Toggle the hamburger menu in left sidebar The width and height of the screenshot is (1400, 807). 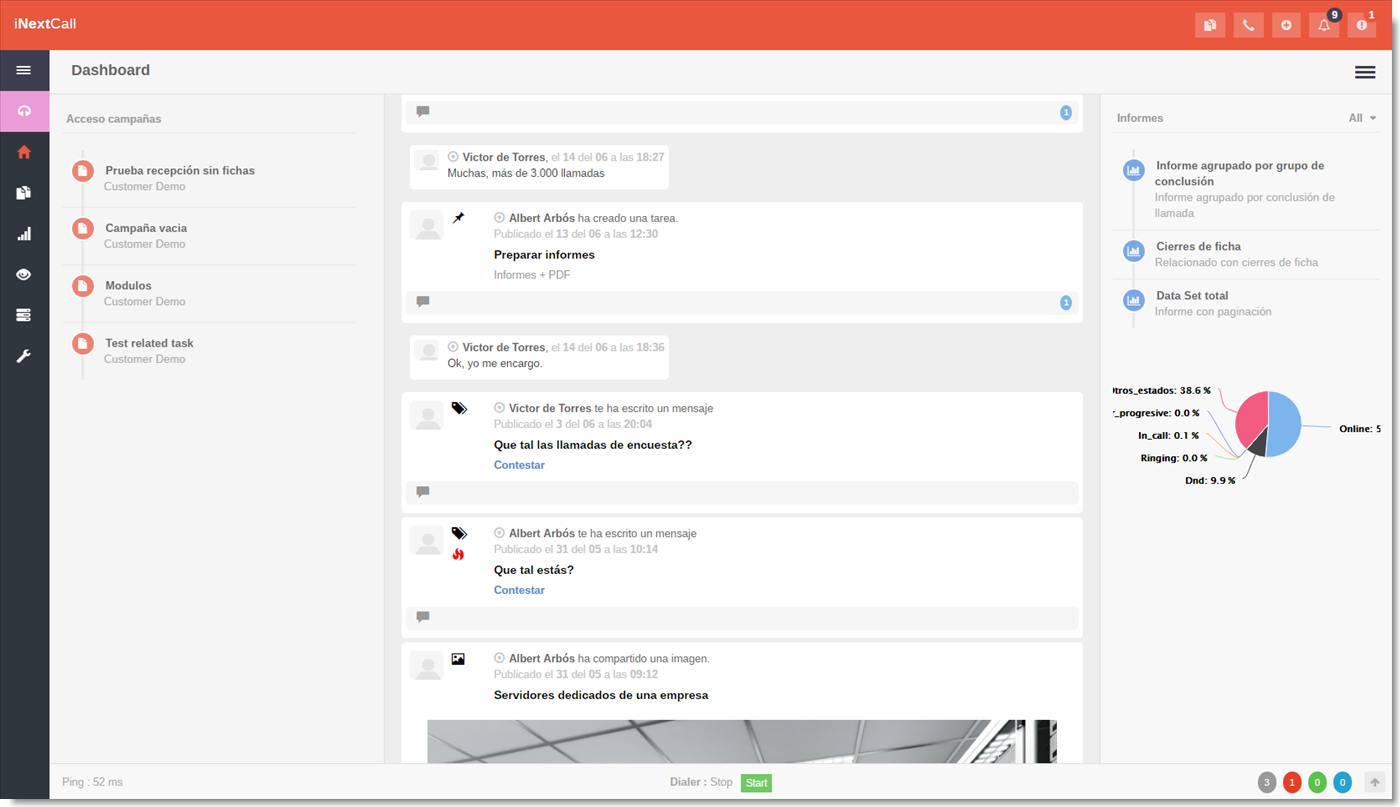(x=24, y=70)
